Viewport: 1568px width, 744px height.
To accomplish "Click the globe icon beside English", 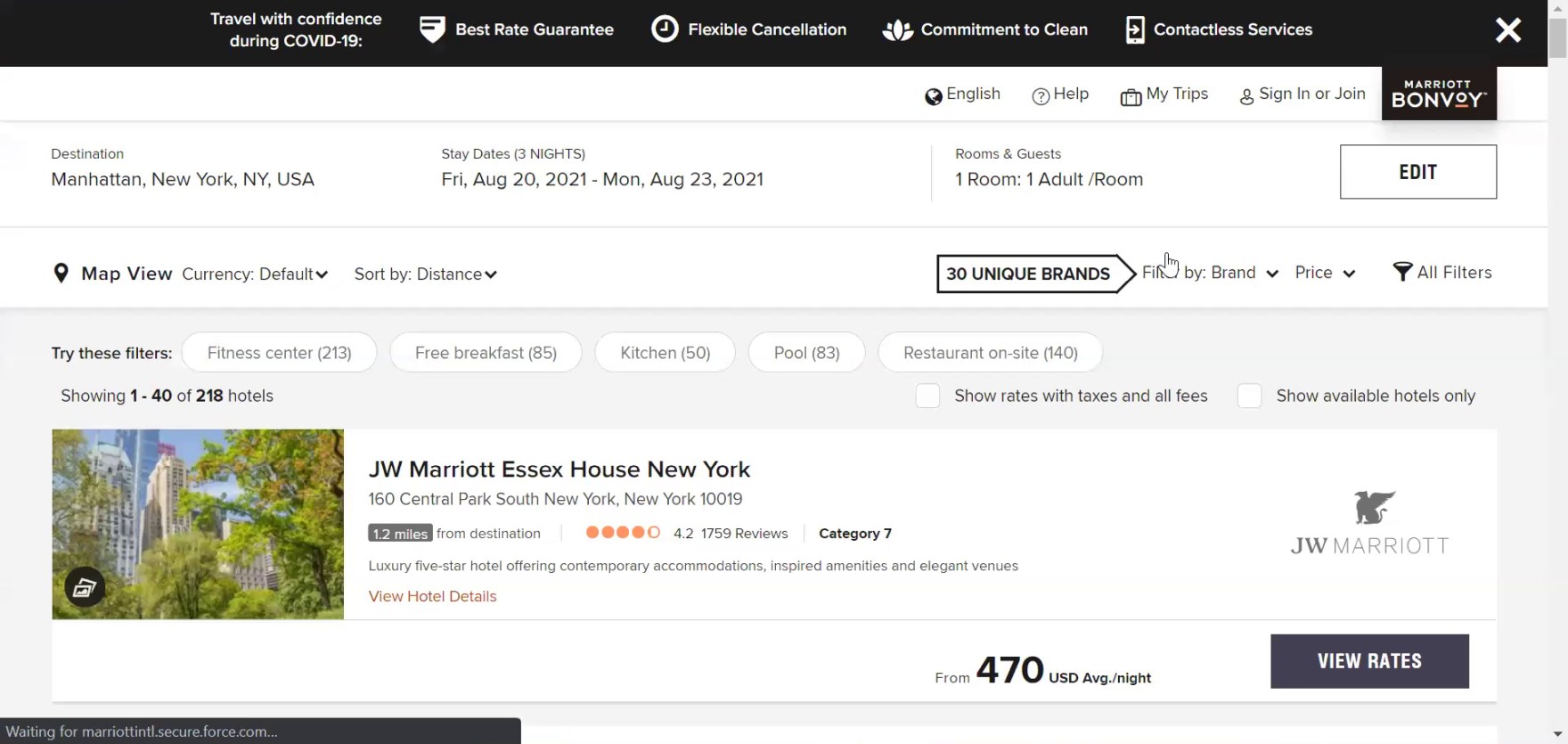I will [933, 96].
